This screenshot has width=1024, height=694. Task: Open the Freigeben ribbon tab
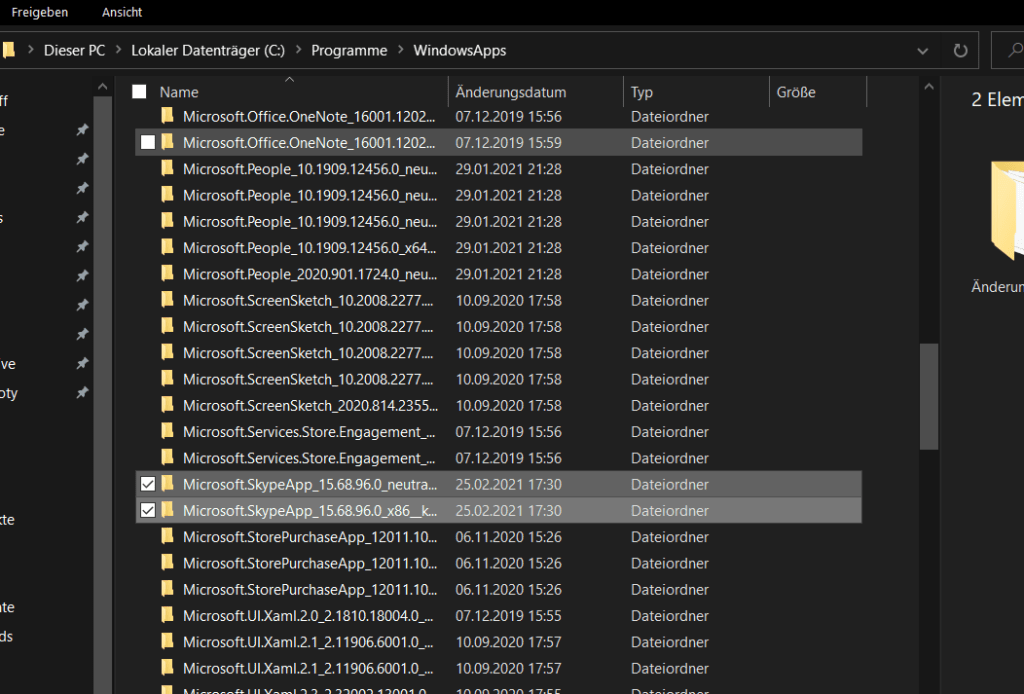(x=40, y=12)
